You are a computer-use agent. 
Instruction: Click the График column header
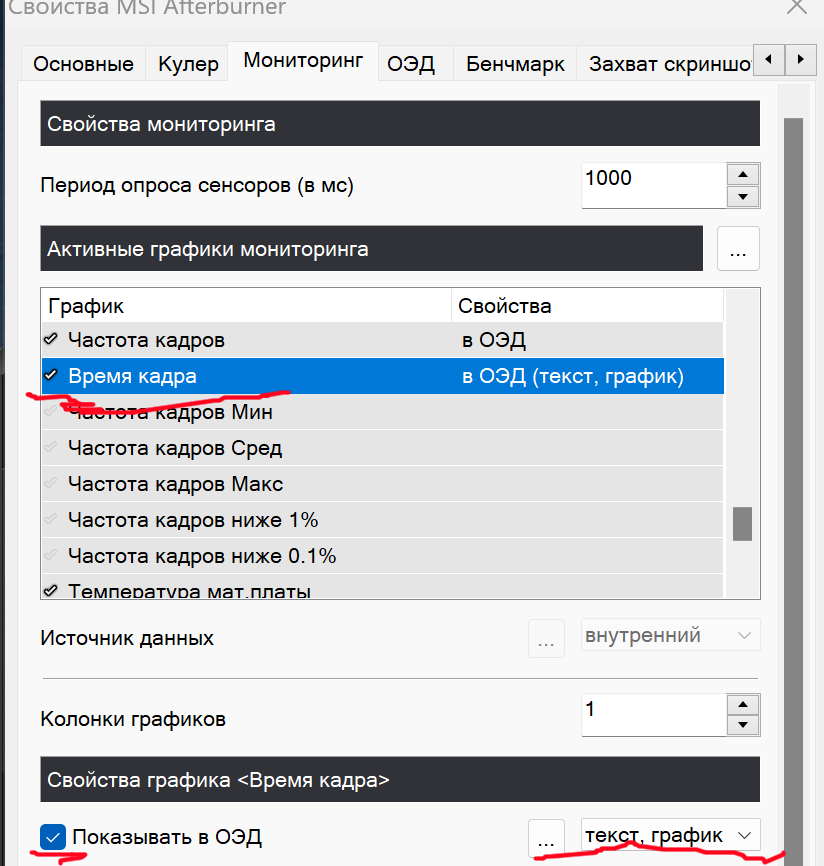tap(246, 305)
